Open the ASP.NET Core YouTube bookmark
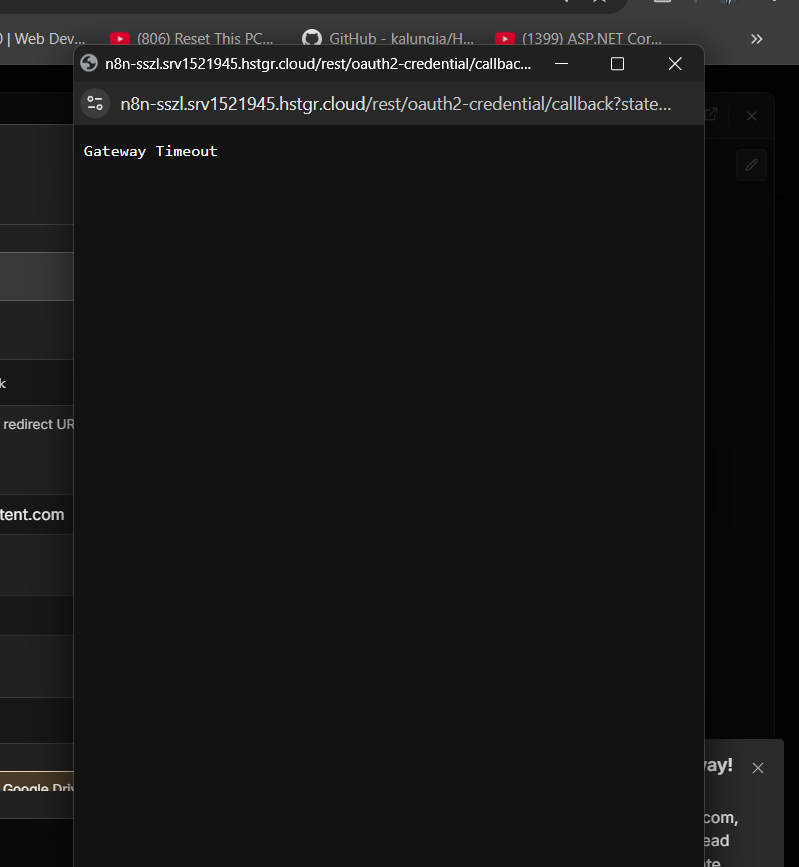This screenshot has width=799, height=867. (578, 39)
